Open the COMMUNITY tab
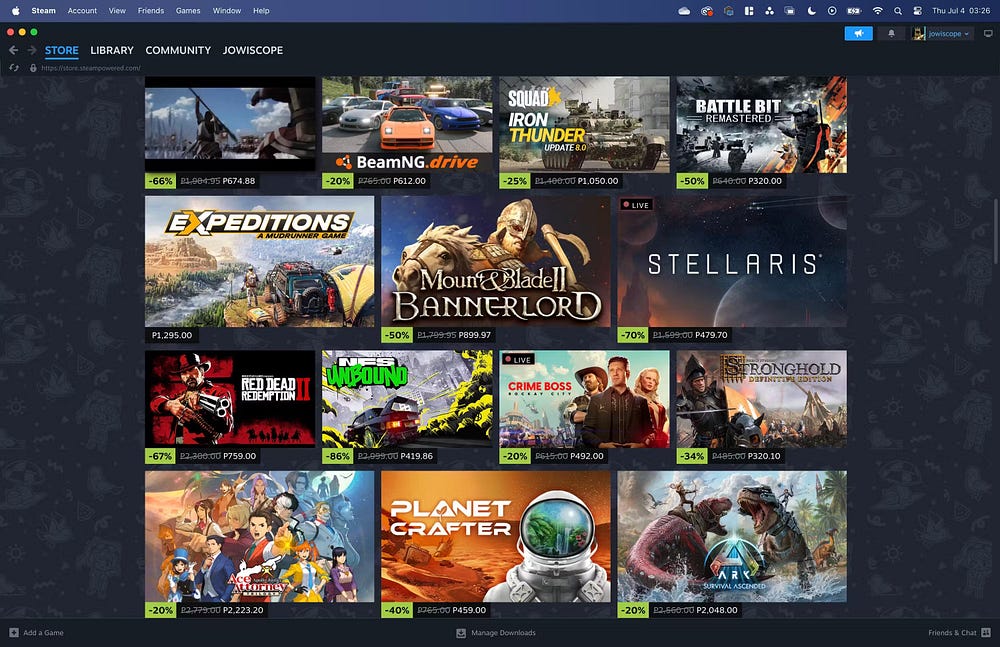The width and height of the screenshot is (1000, 647). pyautogui.click(x=178, y=50)
